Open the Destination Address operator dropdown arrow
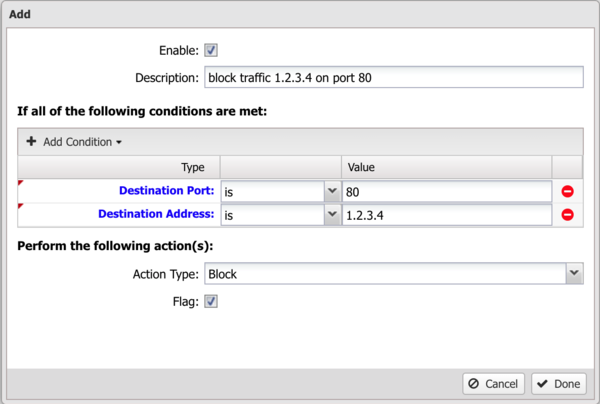 pyautogui.click(x=332, y=215)
